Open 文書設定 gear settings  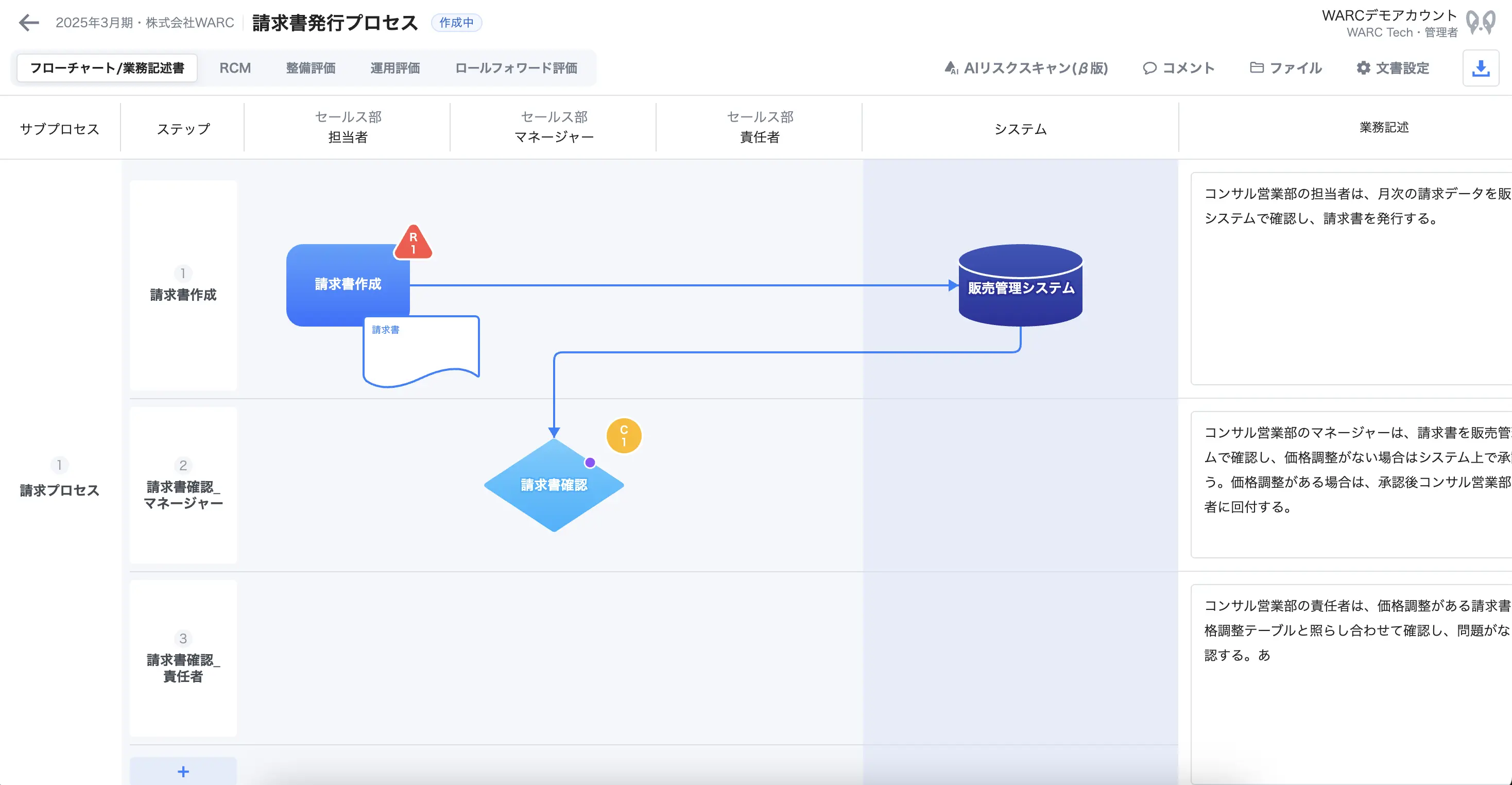[x=1392, y=68]
